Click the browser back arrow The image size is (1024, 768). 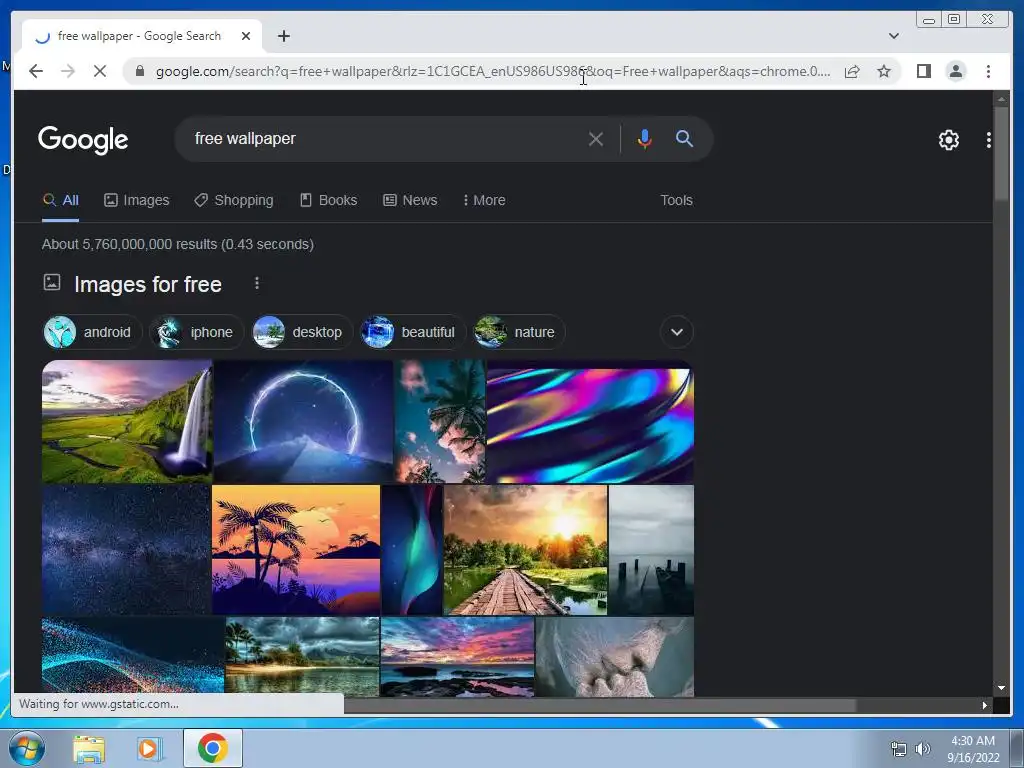click(36, 71)
